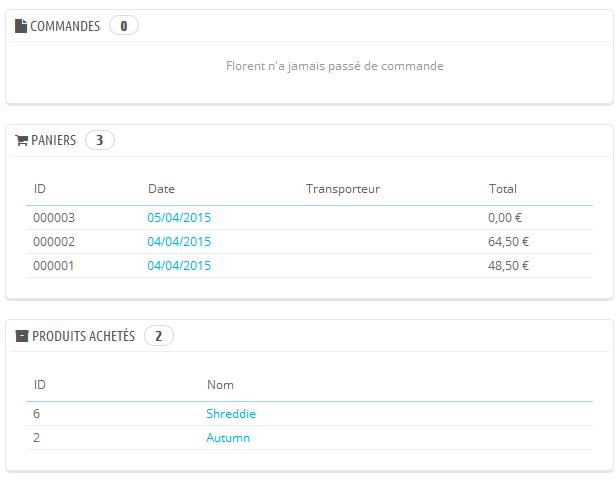
Task: Open the Autumn product link
Action: pos(228,438)
